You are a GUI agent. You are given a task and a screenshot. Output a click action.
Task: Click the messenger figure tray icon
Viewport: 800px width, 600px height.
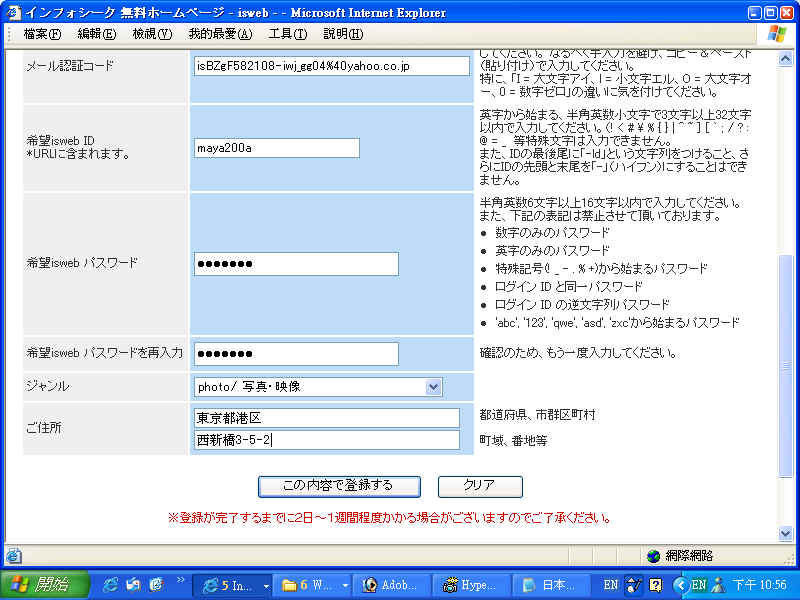click(x=719, y=585)
